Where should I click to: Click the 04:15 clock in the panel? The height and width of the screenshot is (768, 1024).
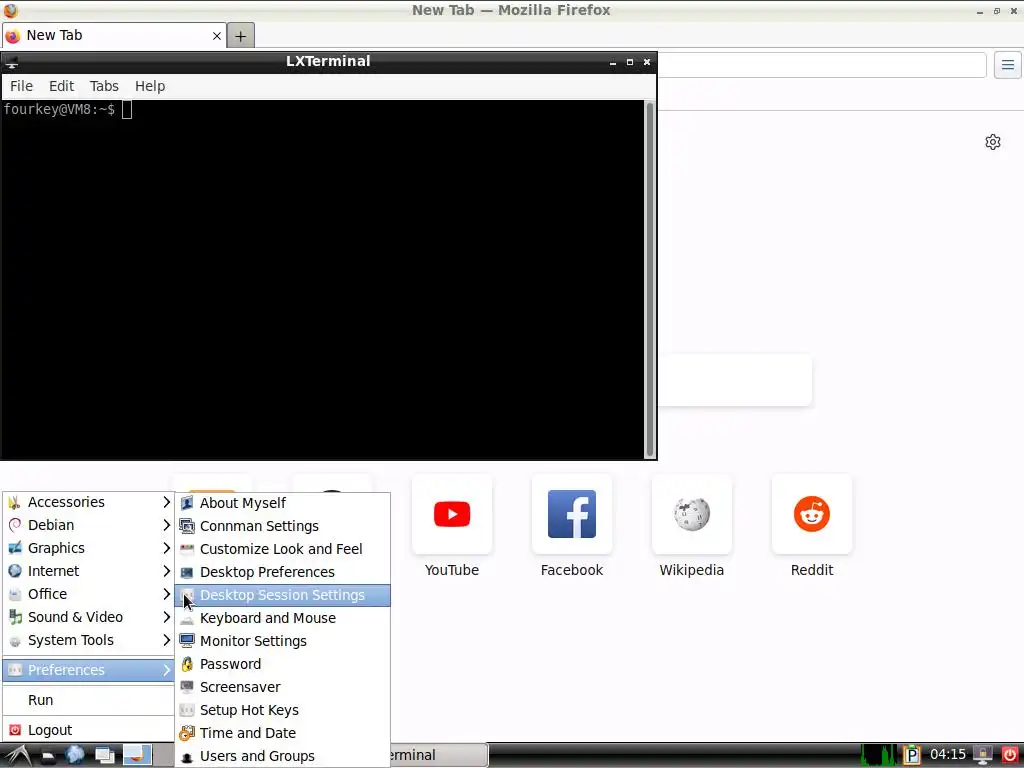[948, 755]
